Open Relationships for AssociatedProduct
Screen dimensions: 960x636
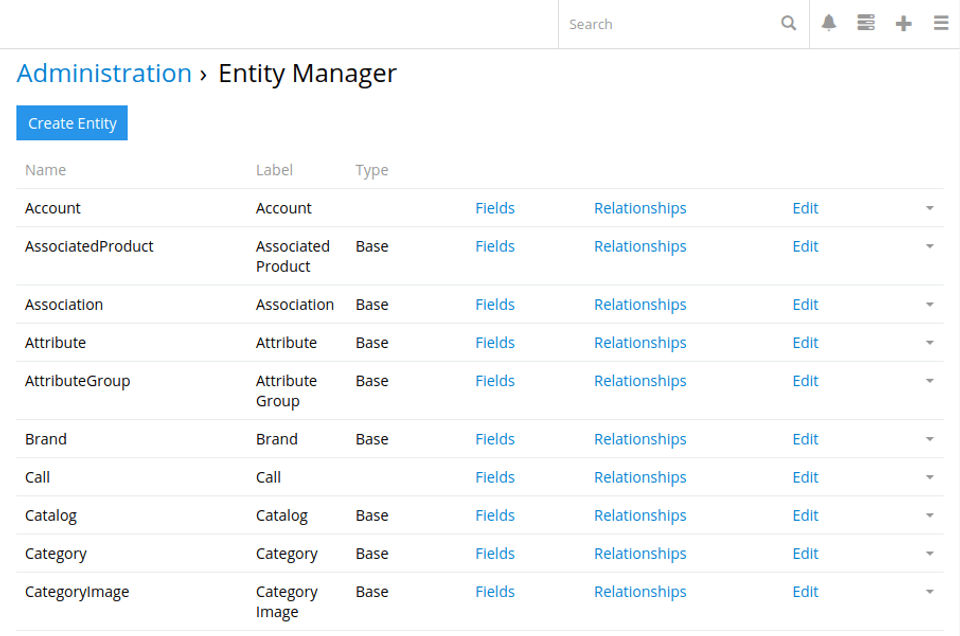click(640, 246)
